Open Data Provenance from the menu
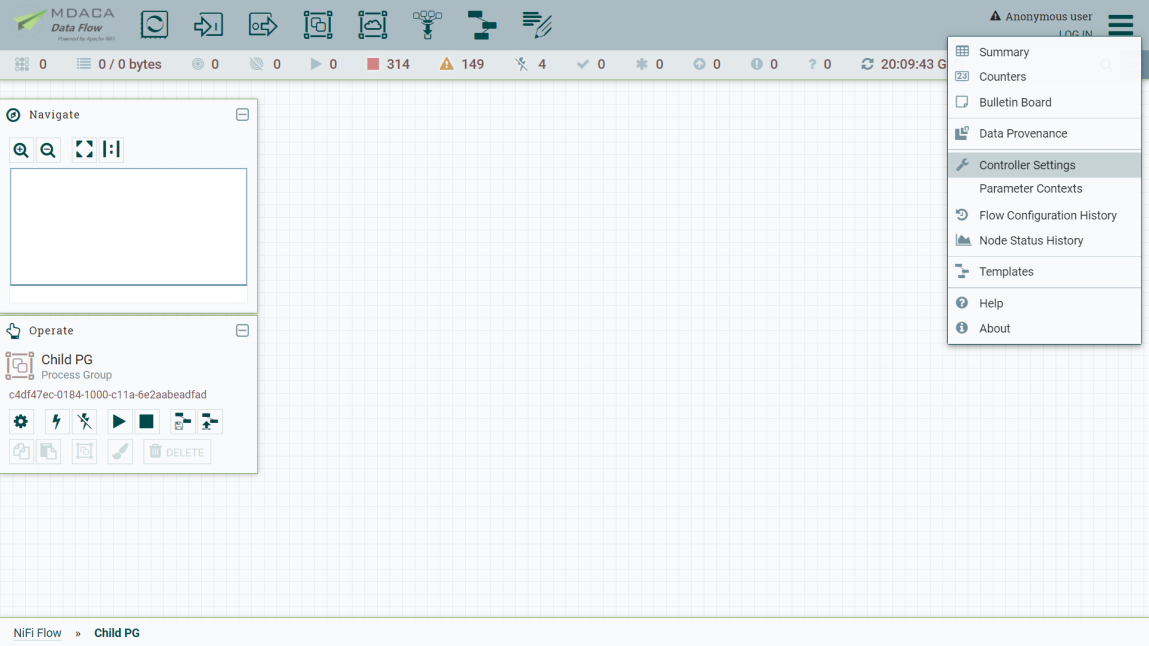 [x=1022, y=133]
